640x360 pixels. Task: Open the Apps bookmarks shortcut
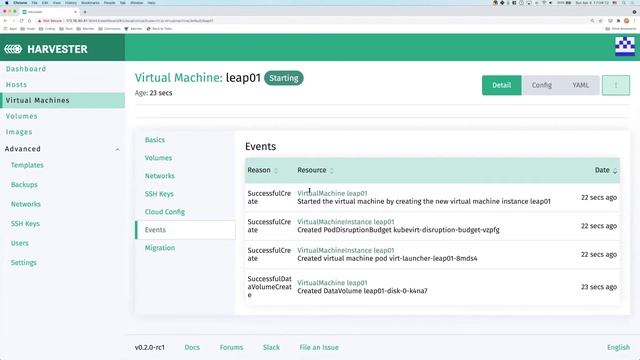pyautogui.click(x=11, y=29)
